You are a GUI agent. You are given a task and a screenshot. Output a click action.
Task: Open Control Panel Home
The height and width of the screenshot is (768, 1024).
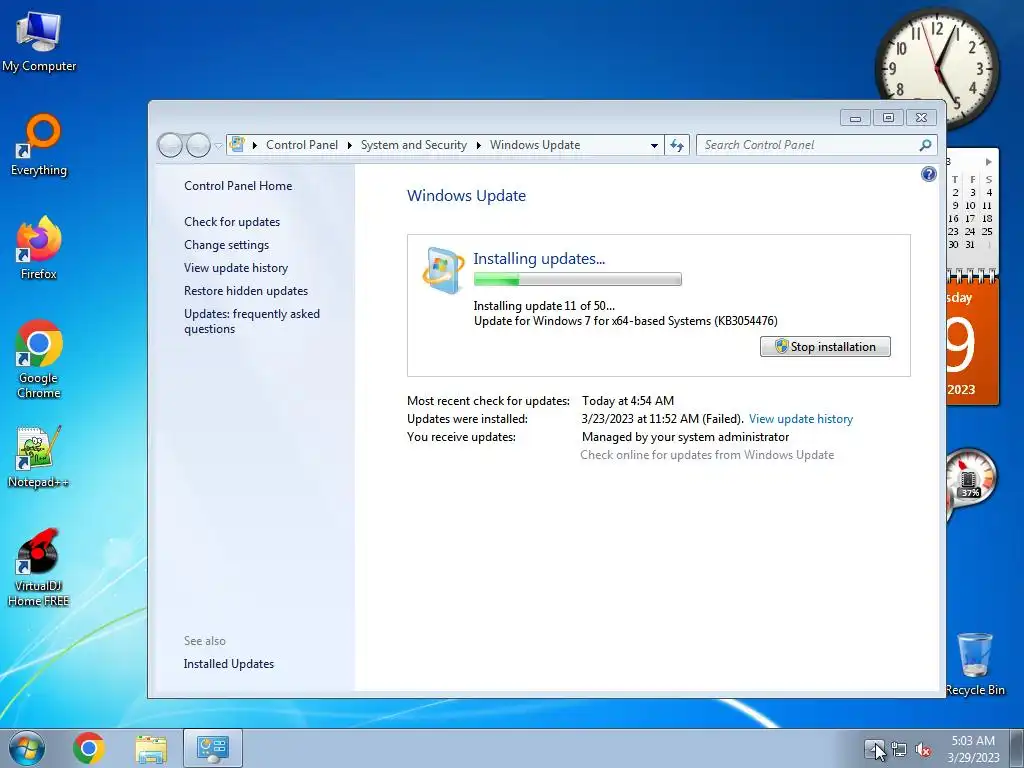click(238, 185)
